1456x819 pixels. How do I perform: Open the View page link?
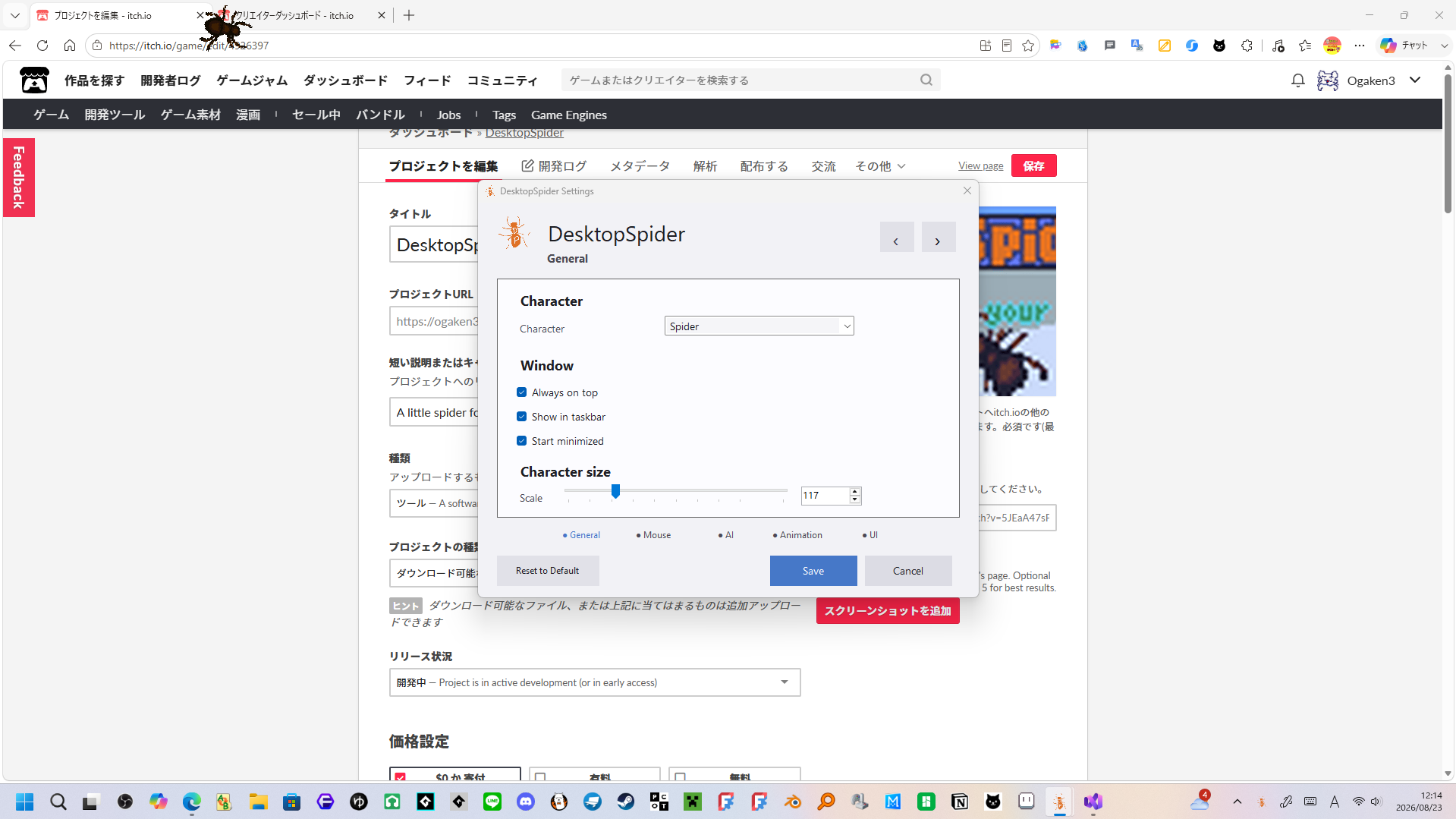980,165
